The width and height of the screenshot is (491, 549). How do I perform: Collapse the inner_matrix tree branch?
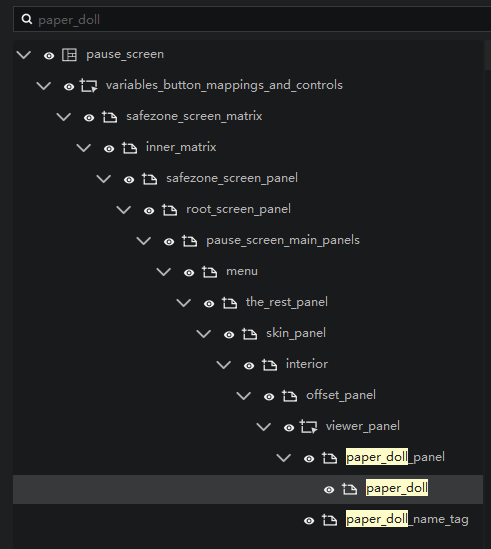pyautogui.click(x=84, y=148)
